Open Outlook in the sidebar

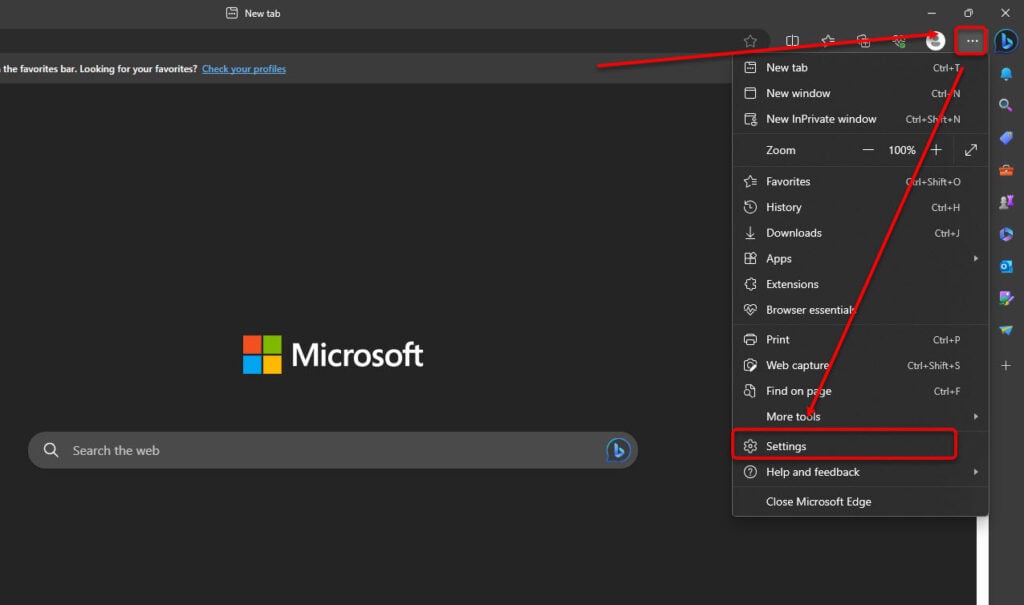coord(1006,266)
